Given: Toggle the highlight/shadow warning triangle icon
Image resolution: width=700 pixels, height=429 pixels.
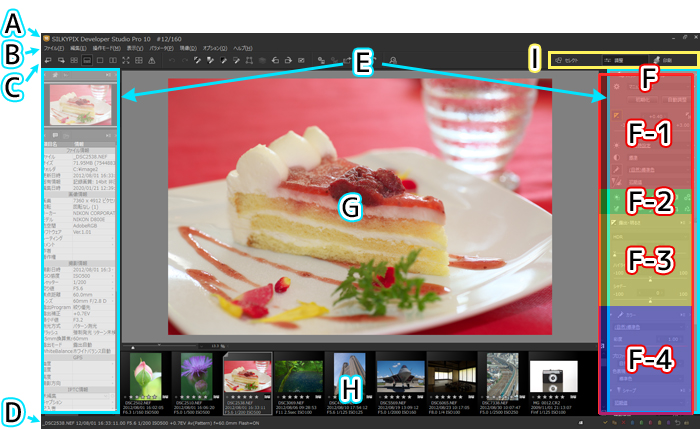Looking at the screenshot, I should click(152, 60).
